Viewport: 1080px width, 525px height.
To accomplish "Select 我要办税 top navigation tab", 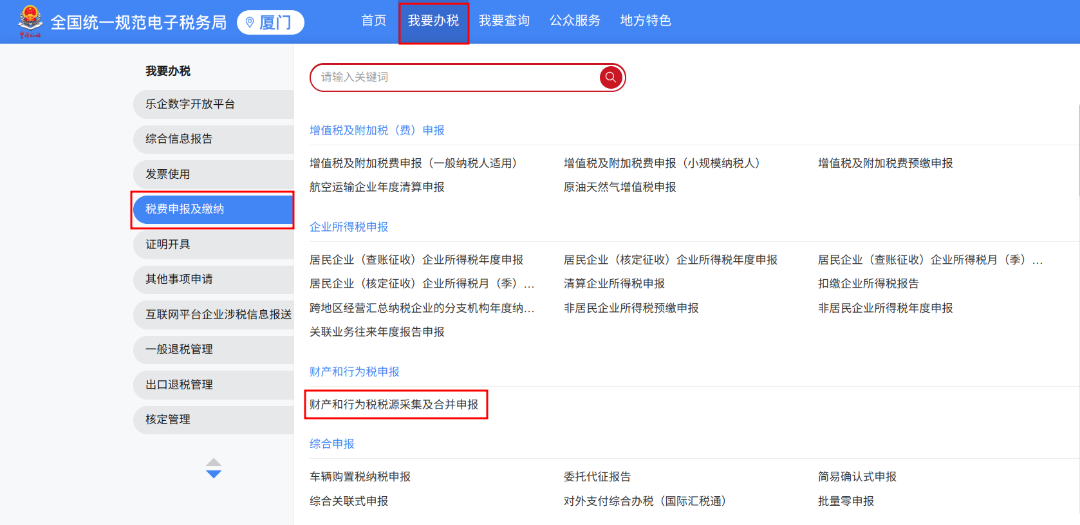I will tap(433, 21).
